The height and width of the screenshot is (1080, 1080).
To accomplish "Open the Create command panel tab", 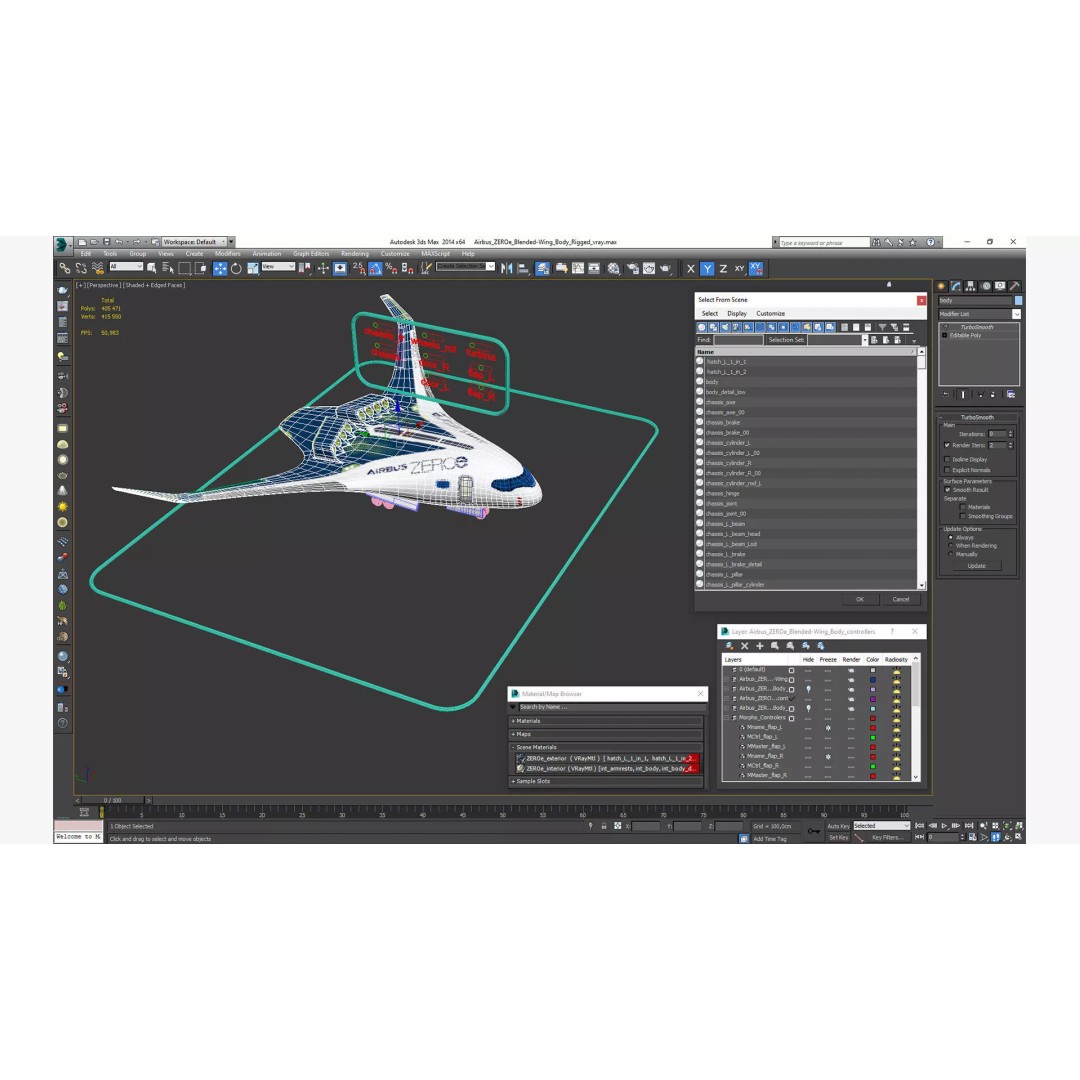I will click(942, 286).
